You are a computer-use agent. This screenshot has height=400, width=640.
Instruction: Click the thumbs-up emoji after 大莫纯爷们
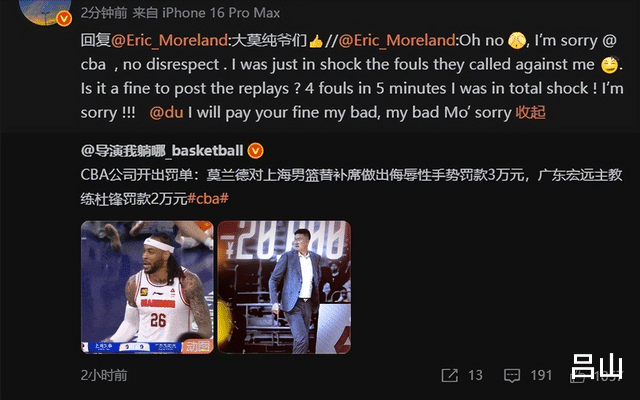tap(316, 41)
